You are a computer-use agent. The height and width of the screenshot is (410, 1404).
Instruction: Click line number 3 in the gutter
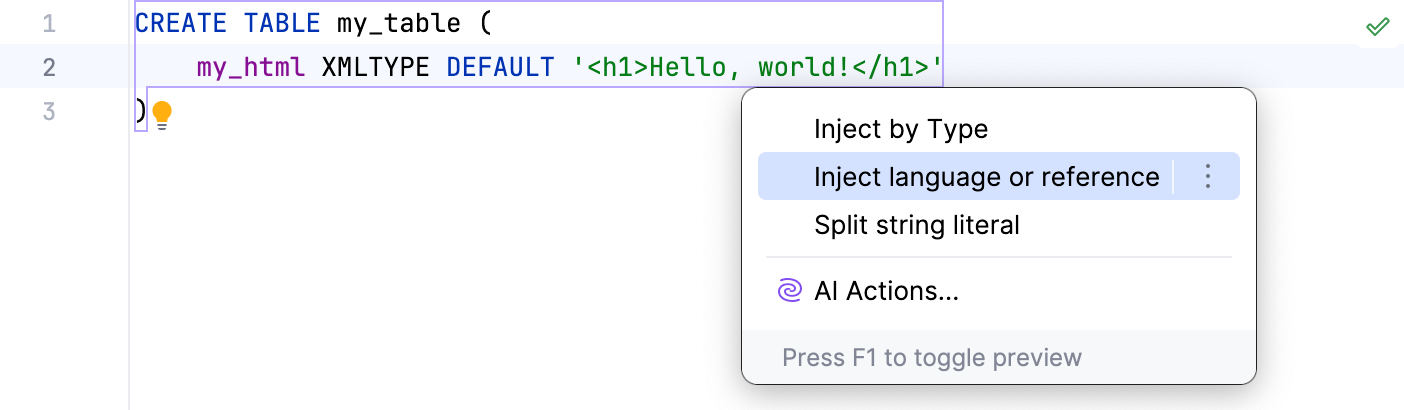click(49, 111)
